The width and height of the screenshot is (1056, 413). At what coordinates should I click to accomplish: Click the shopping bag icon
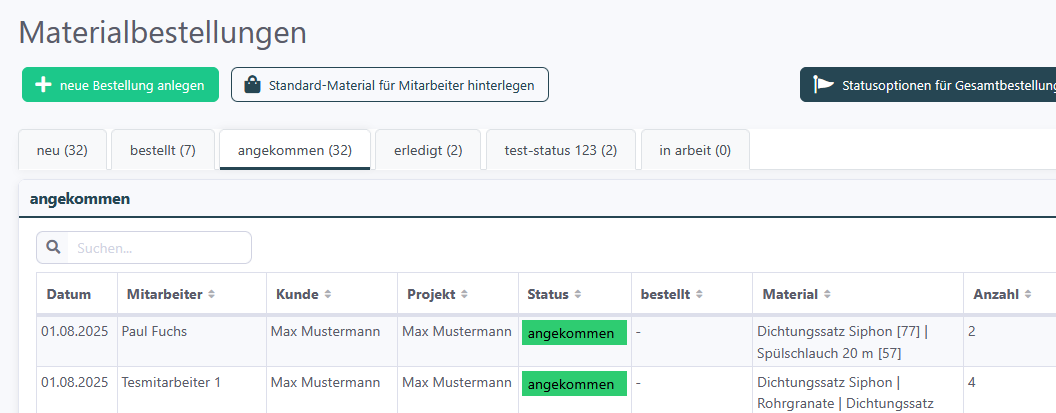pos(252,85)
